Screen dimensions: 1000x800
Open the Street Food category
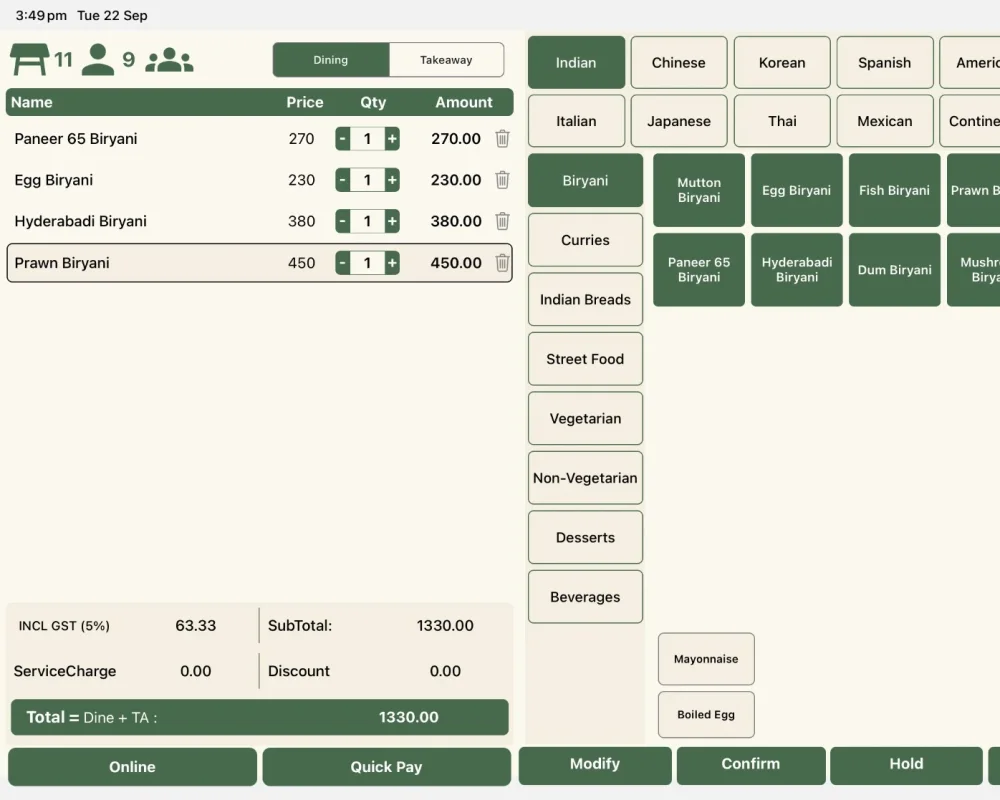coord(585,359)
